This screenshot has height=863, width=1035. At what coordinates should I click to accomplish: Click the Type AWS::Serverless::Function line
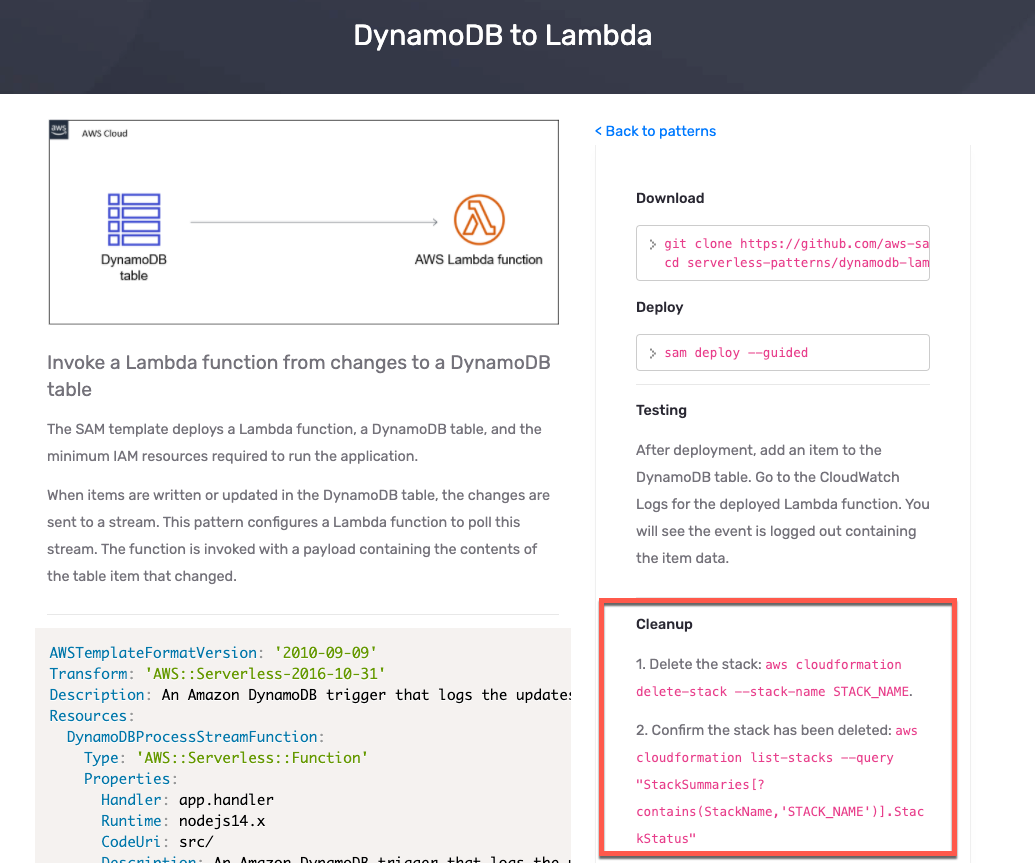pyautogui.click(x=226, y=757)
